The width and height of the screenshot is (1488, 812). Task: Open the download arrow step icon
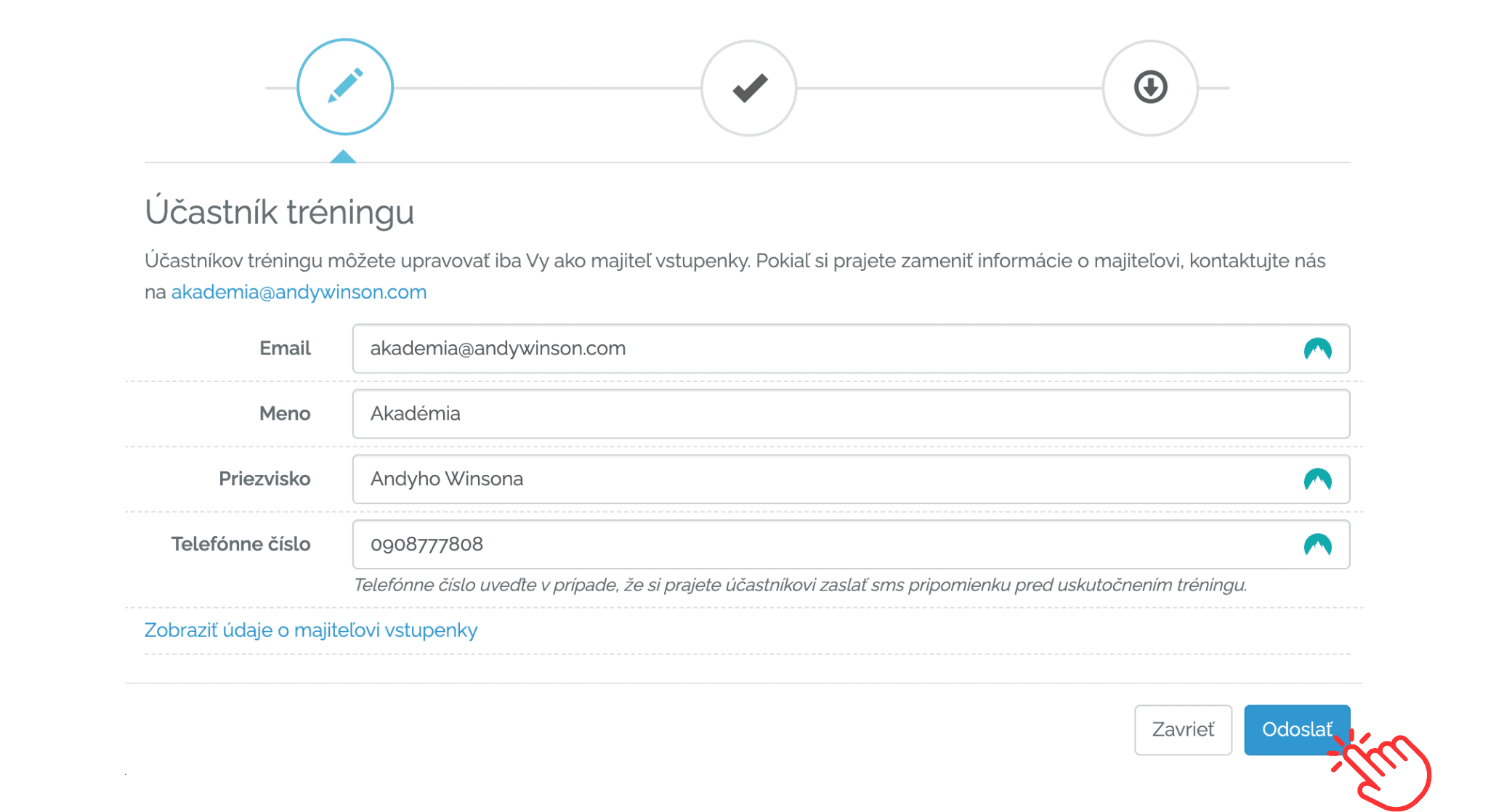[1151, 87]
